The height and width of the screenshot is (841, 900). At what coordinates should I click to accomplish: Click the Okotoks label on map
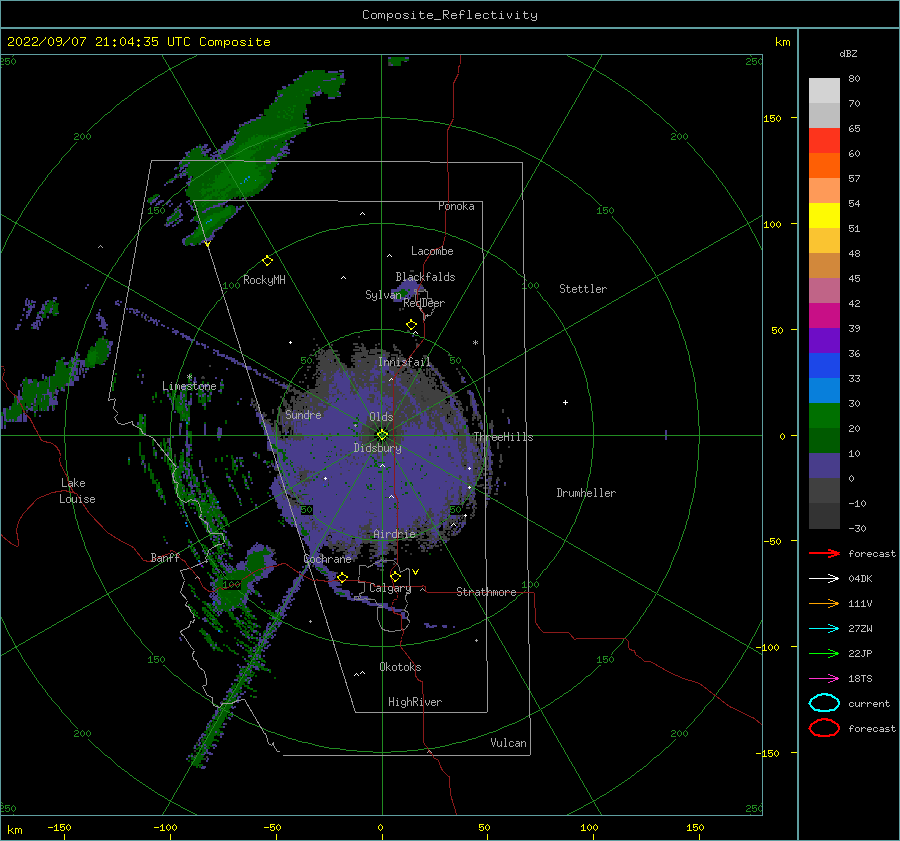pos(400,667)
